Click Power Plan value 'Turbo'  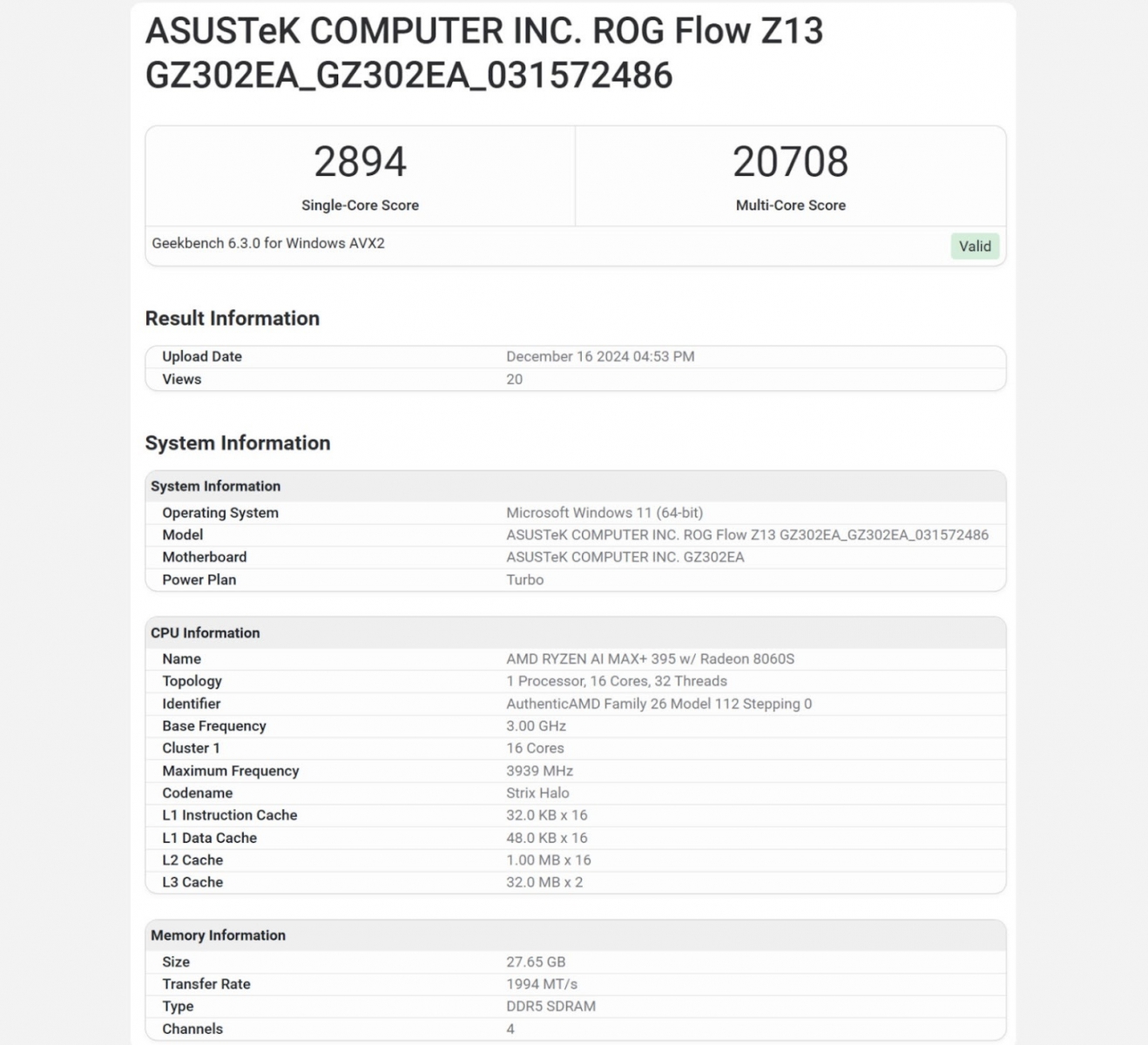click(x=524, y=580)
